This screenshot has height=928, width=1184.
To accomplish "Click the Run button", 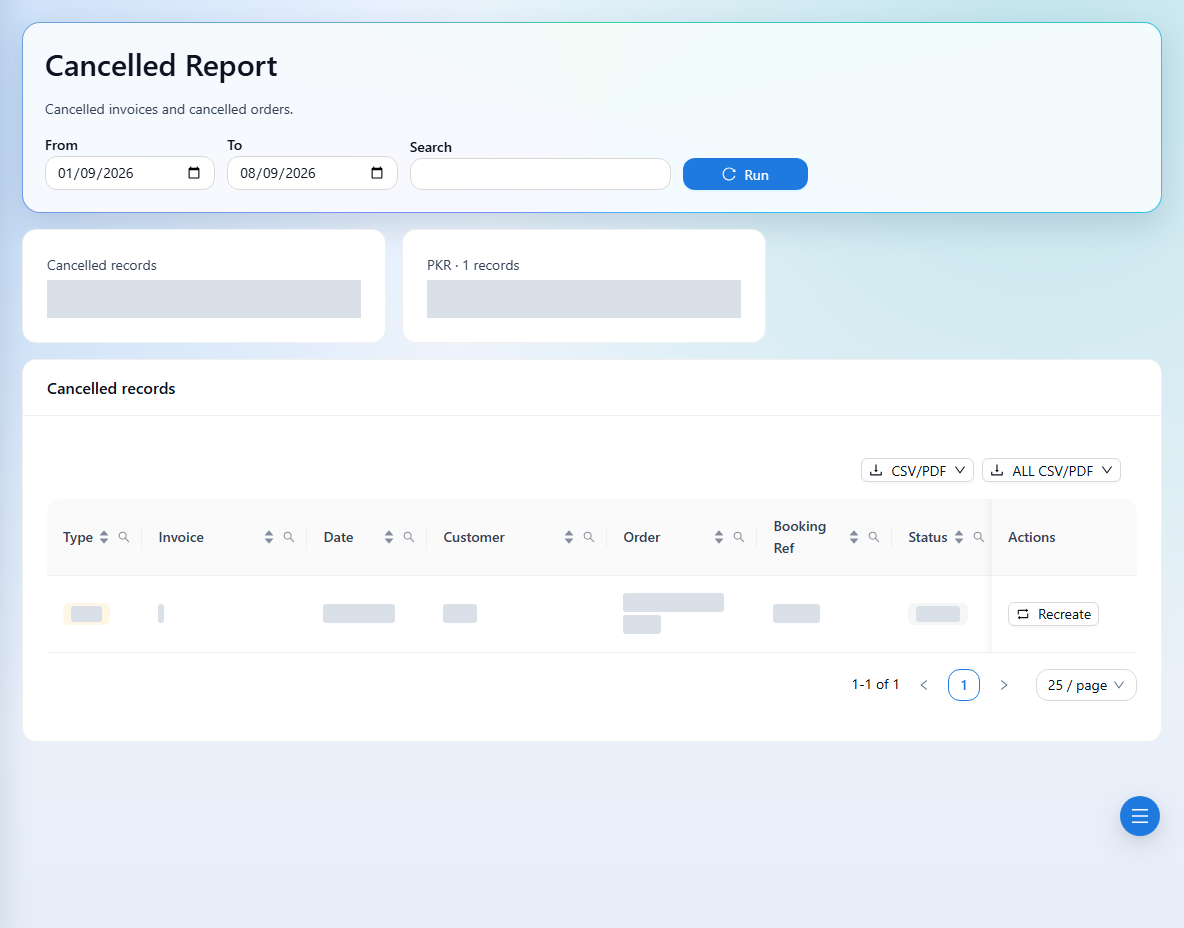I will pos(745,174).
